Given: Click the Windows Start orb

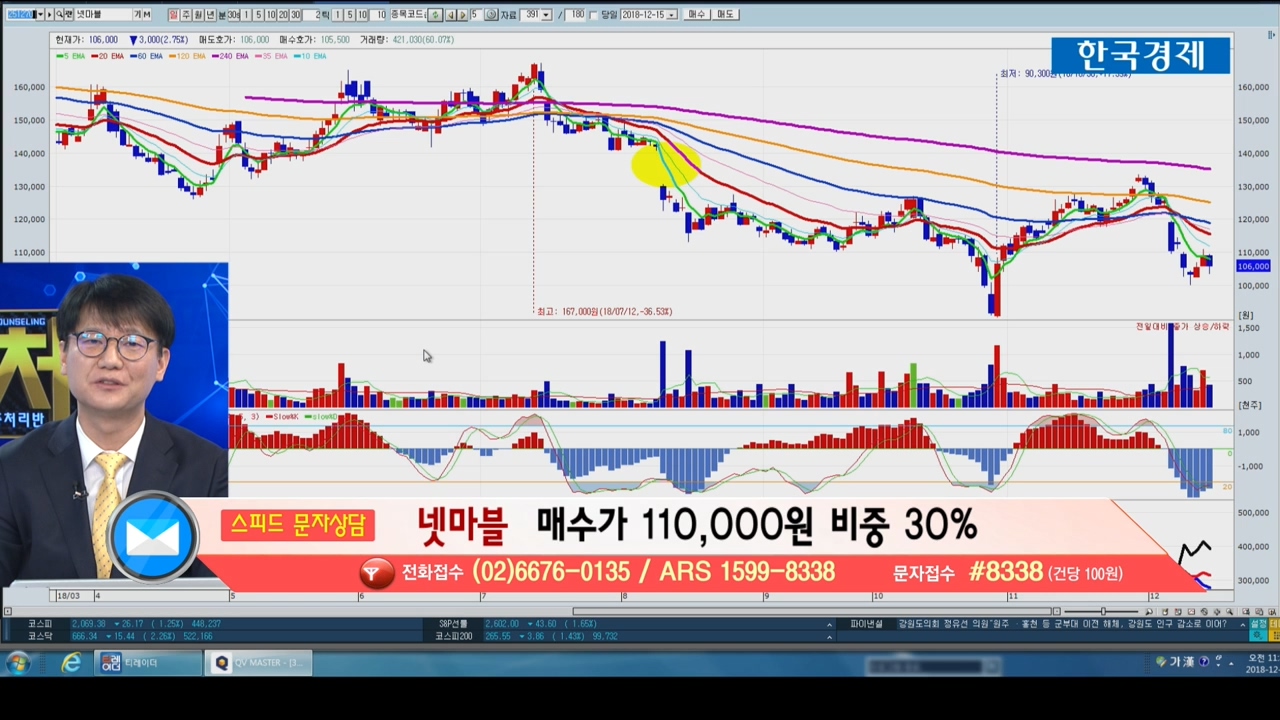Looking at the screenshot, I should (18, 663).
